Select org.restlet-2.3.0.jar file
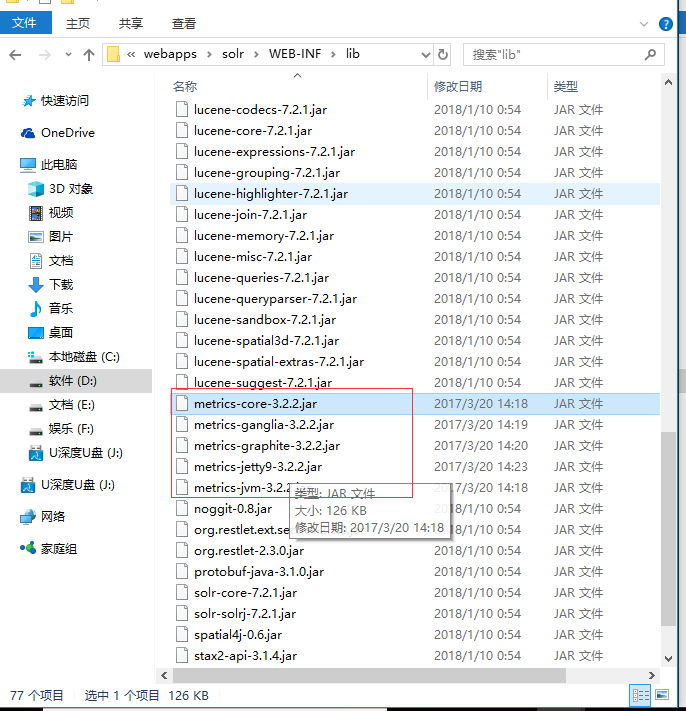 pos(249,551)
